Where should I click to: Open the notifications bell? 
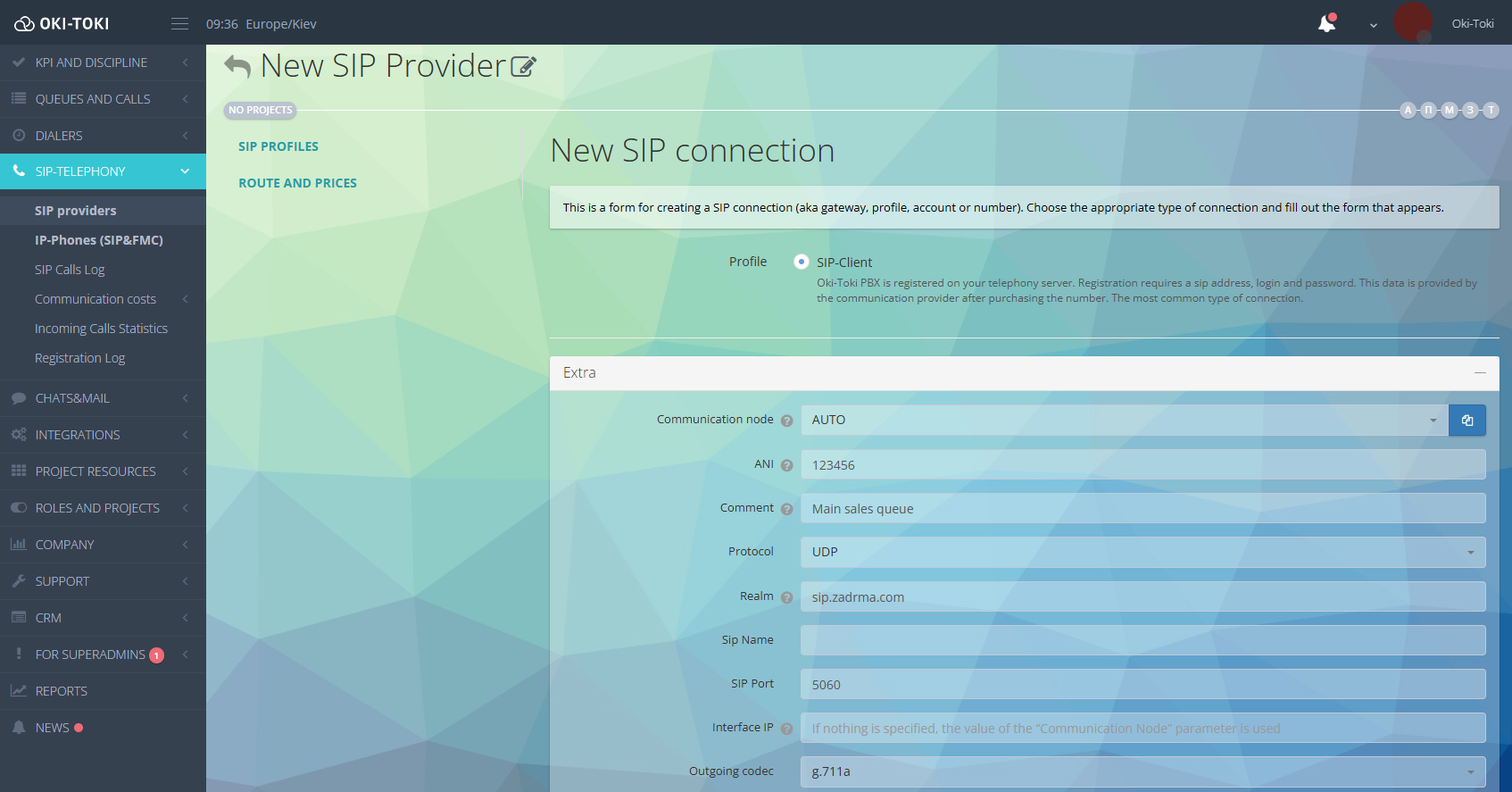coord(1326,24)
